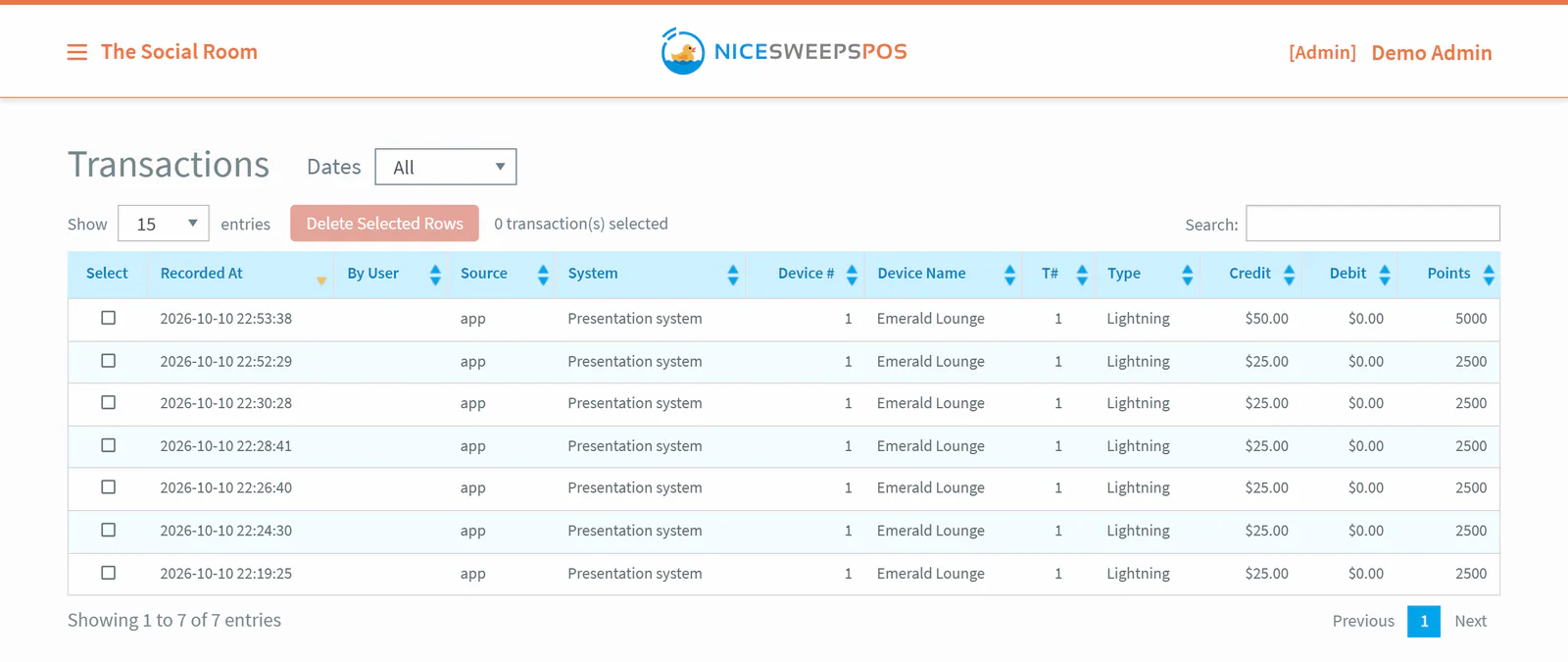Click the Points column sort arrows
The image size is (1568, 662).
[x=1489, y=275]
